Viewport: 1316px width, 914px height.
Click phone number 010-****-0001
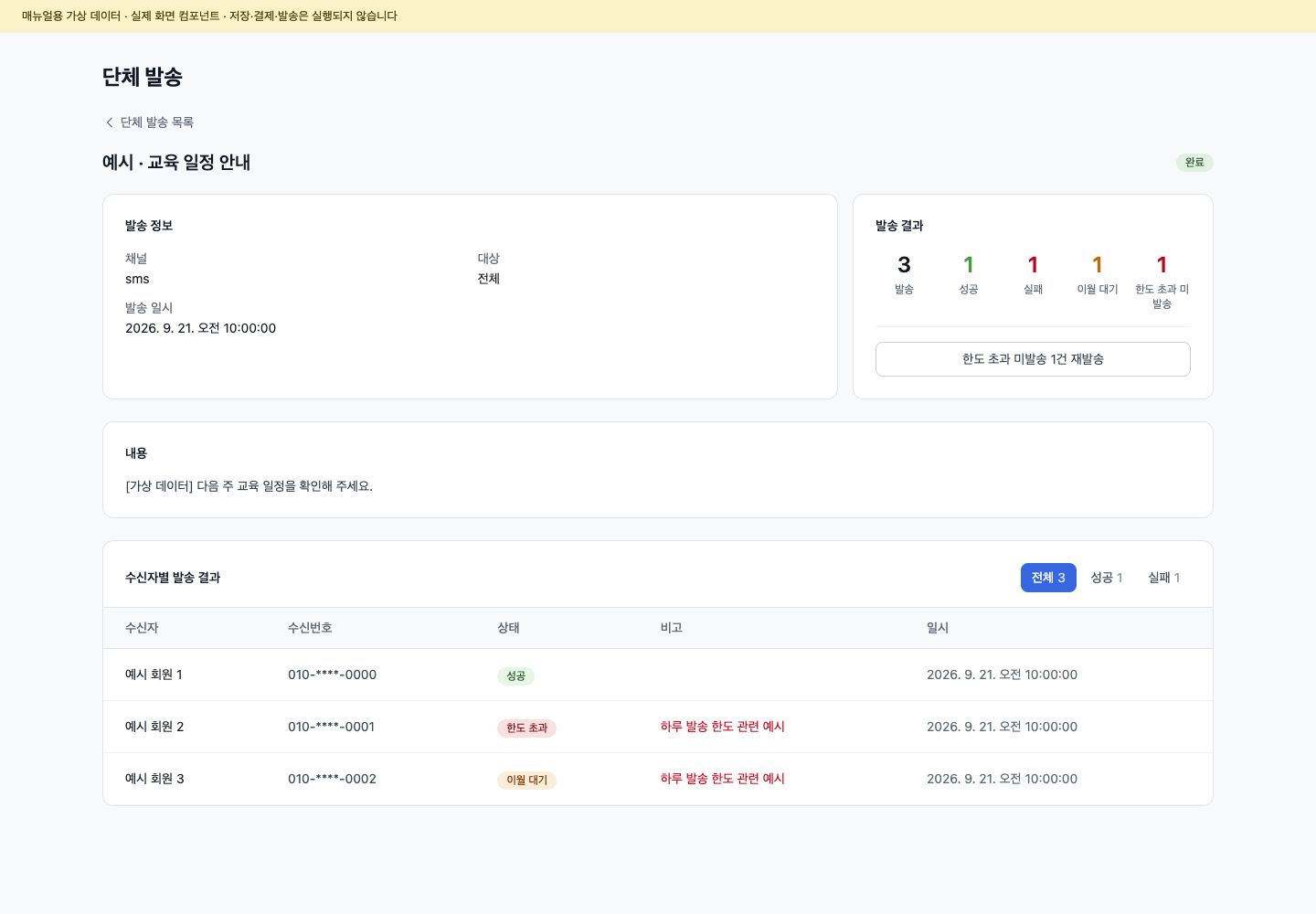point(331,727)
